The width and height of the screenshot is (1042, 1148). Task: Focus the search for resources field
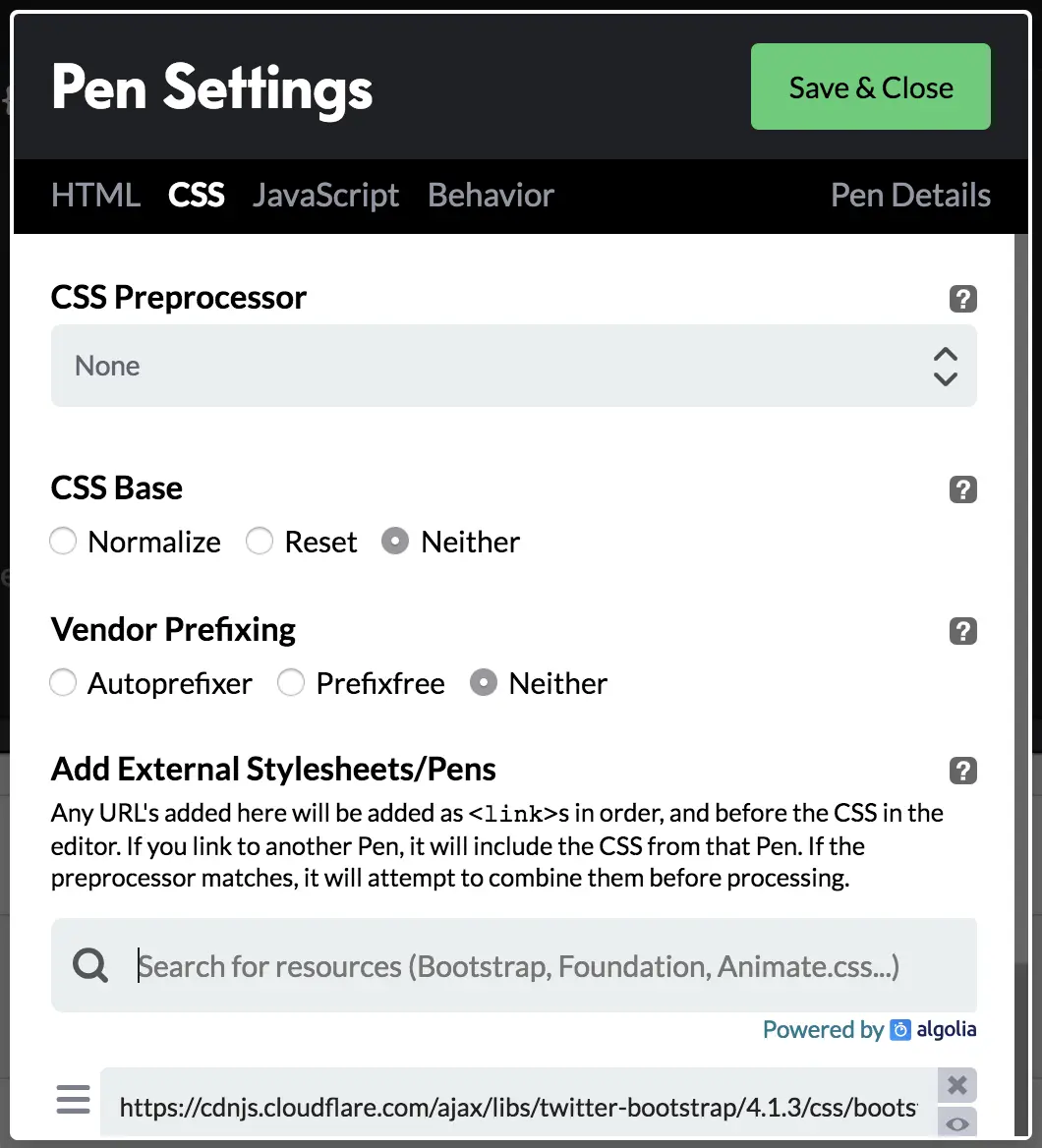550,966
